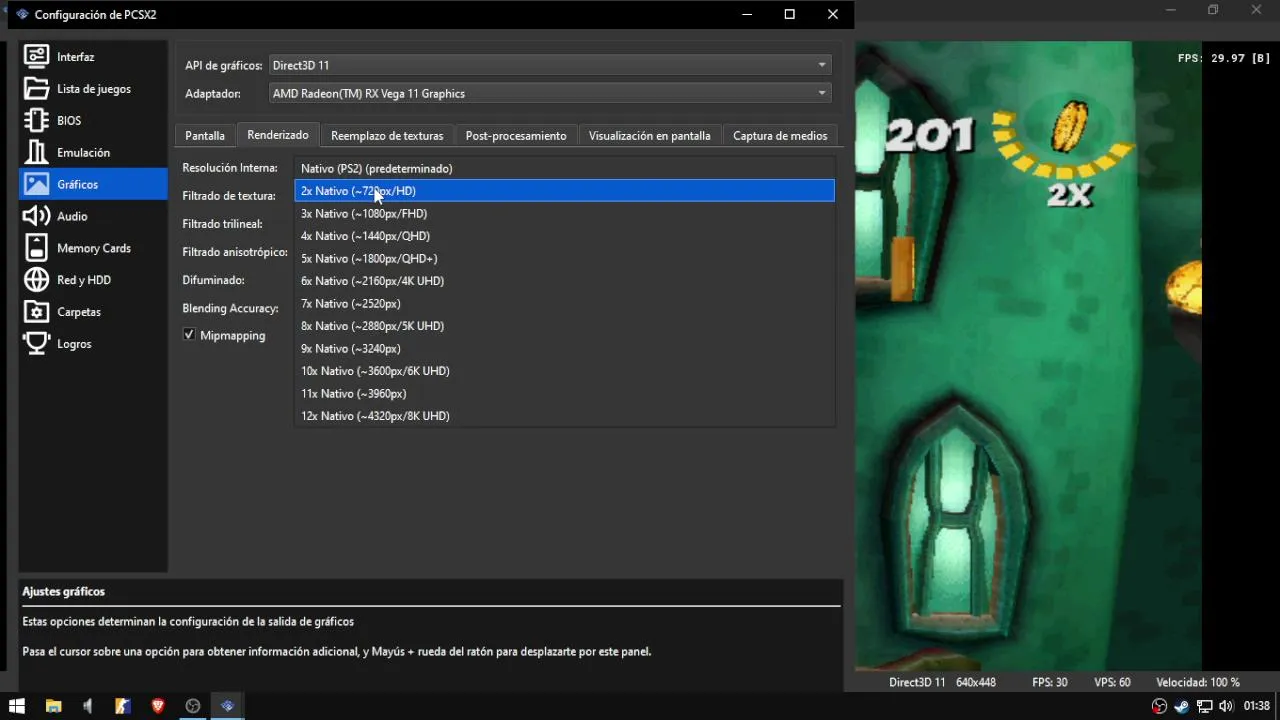
Task: Switch to the Pantalla tab
Action: (205, 136)
